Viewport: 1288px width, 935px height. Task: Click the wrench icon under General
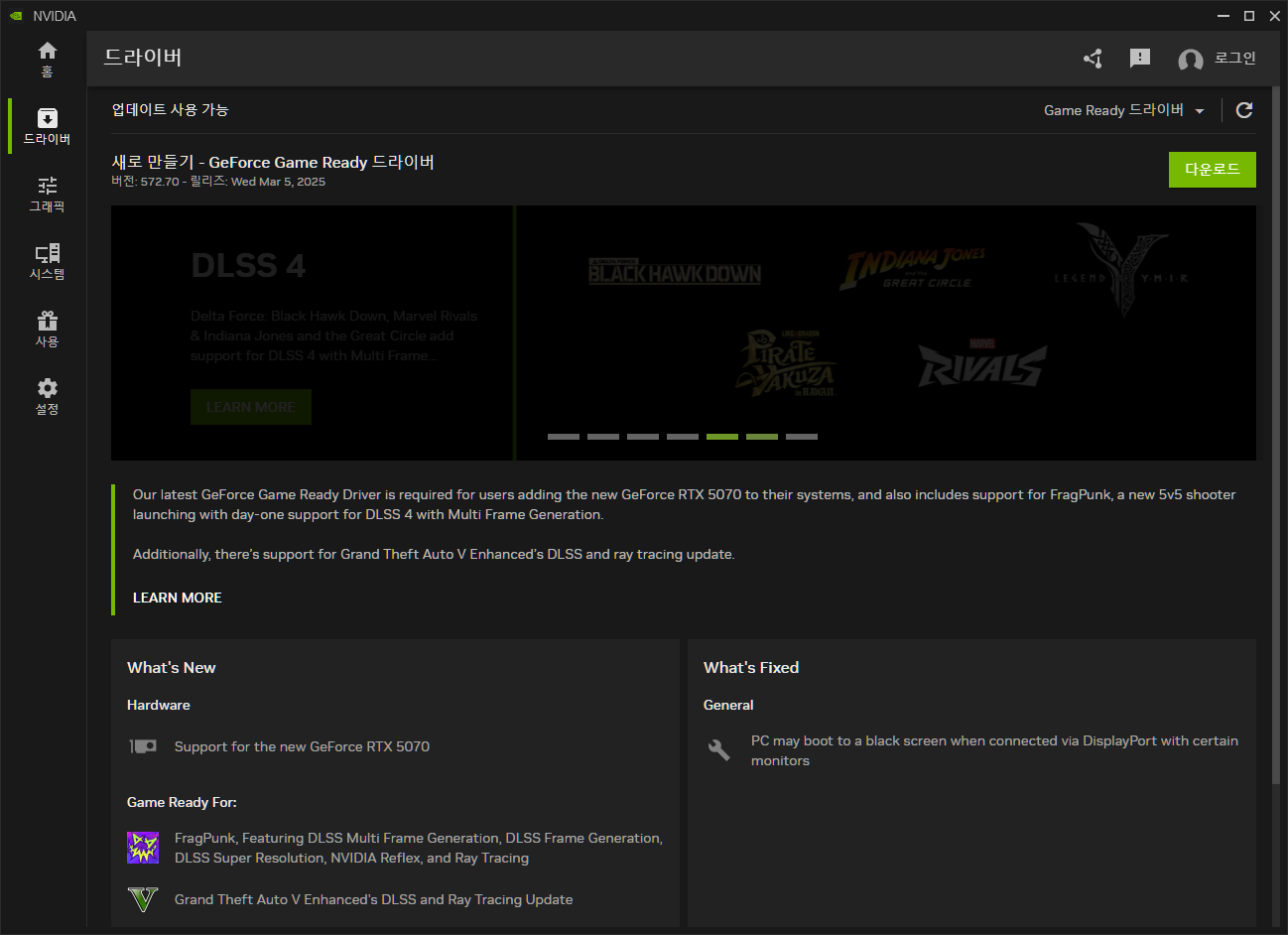(x=718, y=750)
